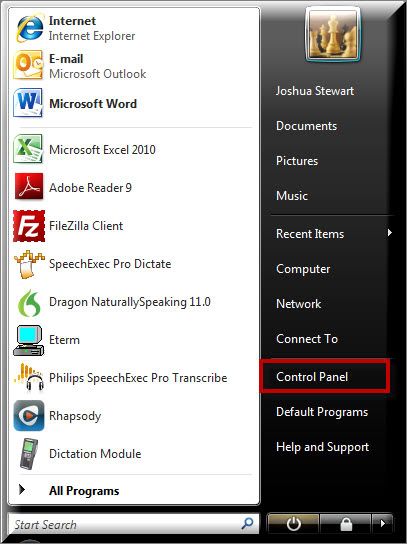Image resolution: width=407 pixels, height=544 pixels.
Task: Expand shutdown options arrow next to lock
Action: [x=382, y=524]
